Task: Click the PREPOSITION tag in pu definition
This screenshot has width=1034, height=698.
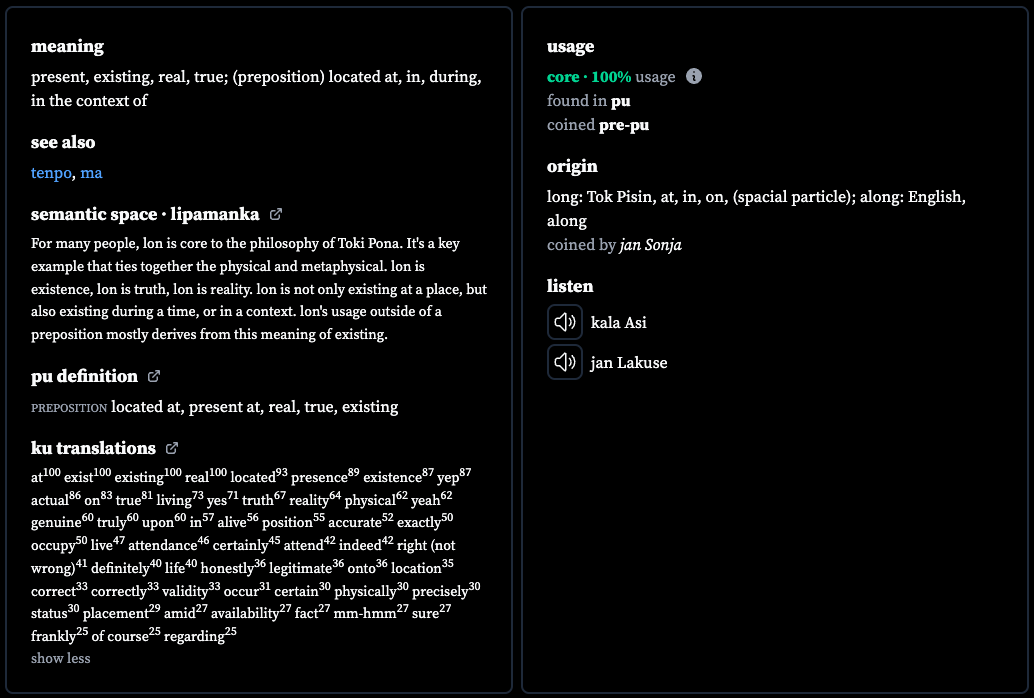Action: [x=69, y=408]
